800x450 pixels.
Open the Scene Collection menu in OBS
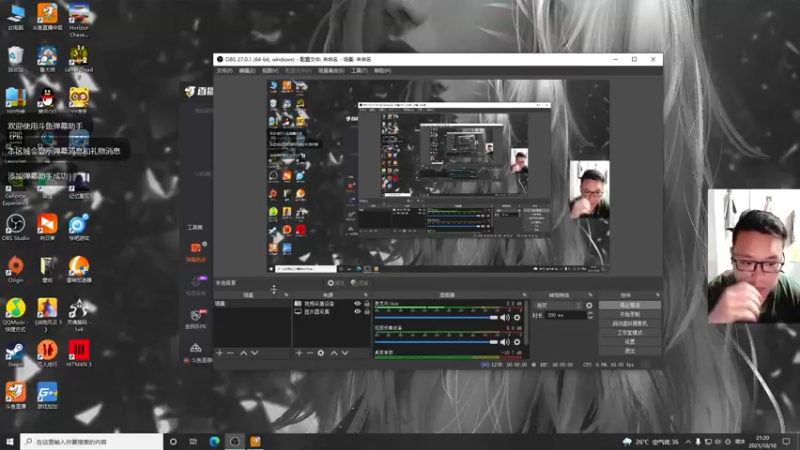[331, 71]
